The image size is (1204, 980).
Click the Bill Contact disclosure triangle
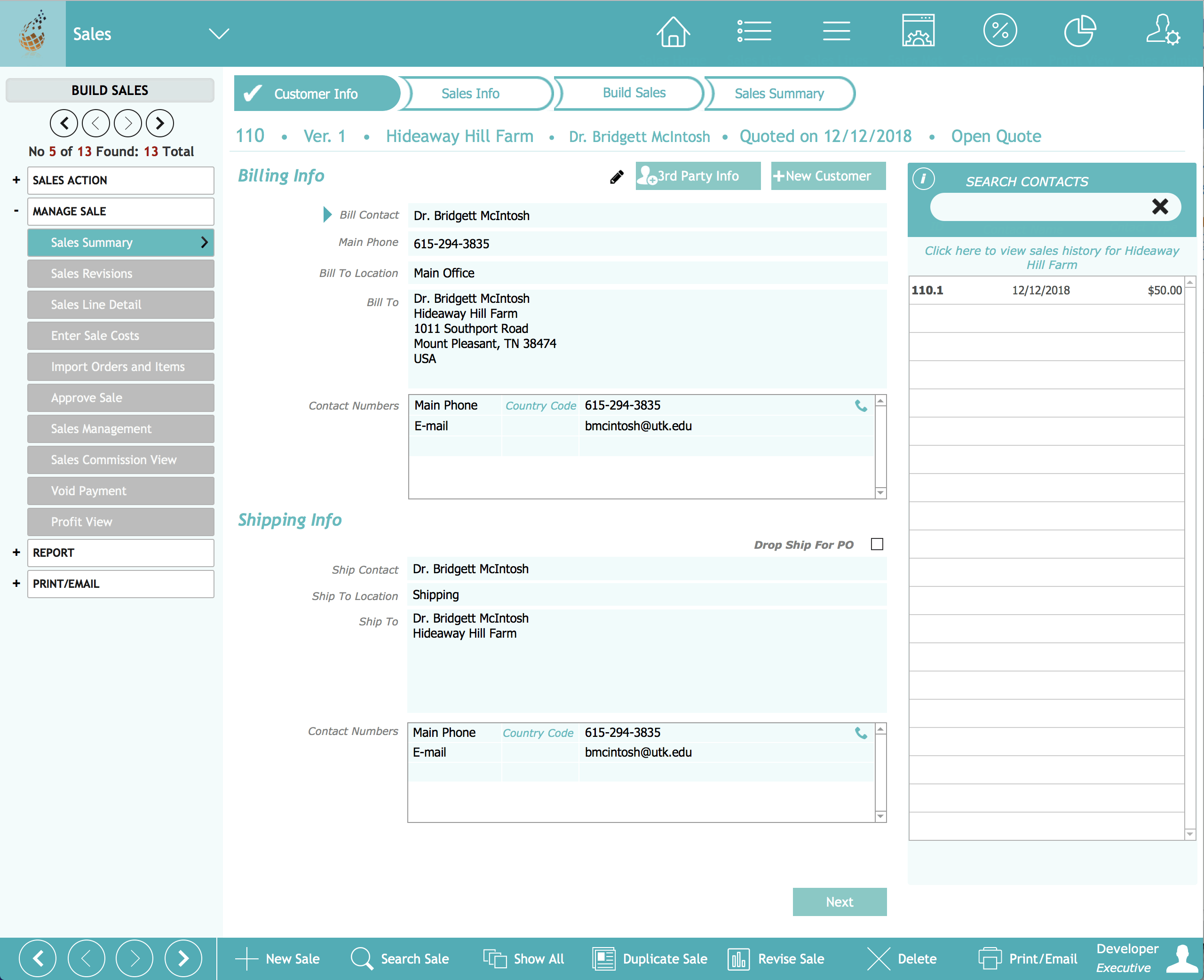(x=327, y=214)
